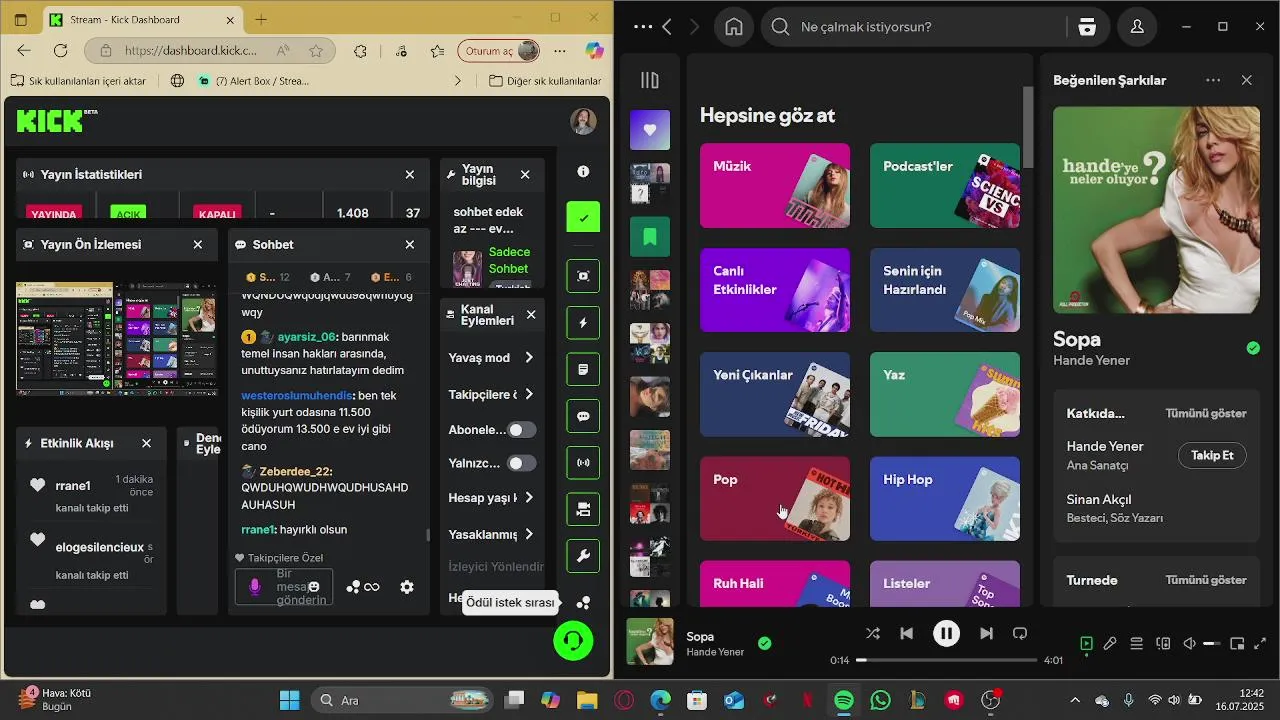
Task: Toggle repeat mode in Spotify
Action: [x=1020, y=633]
